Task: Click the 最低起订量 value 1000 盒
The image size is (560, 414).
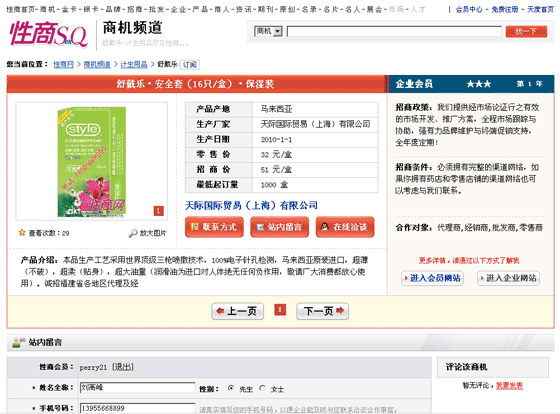Action: point(274,185)
